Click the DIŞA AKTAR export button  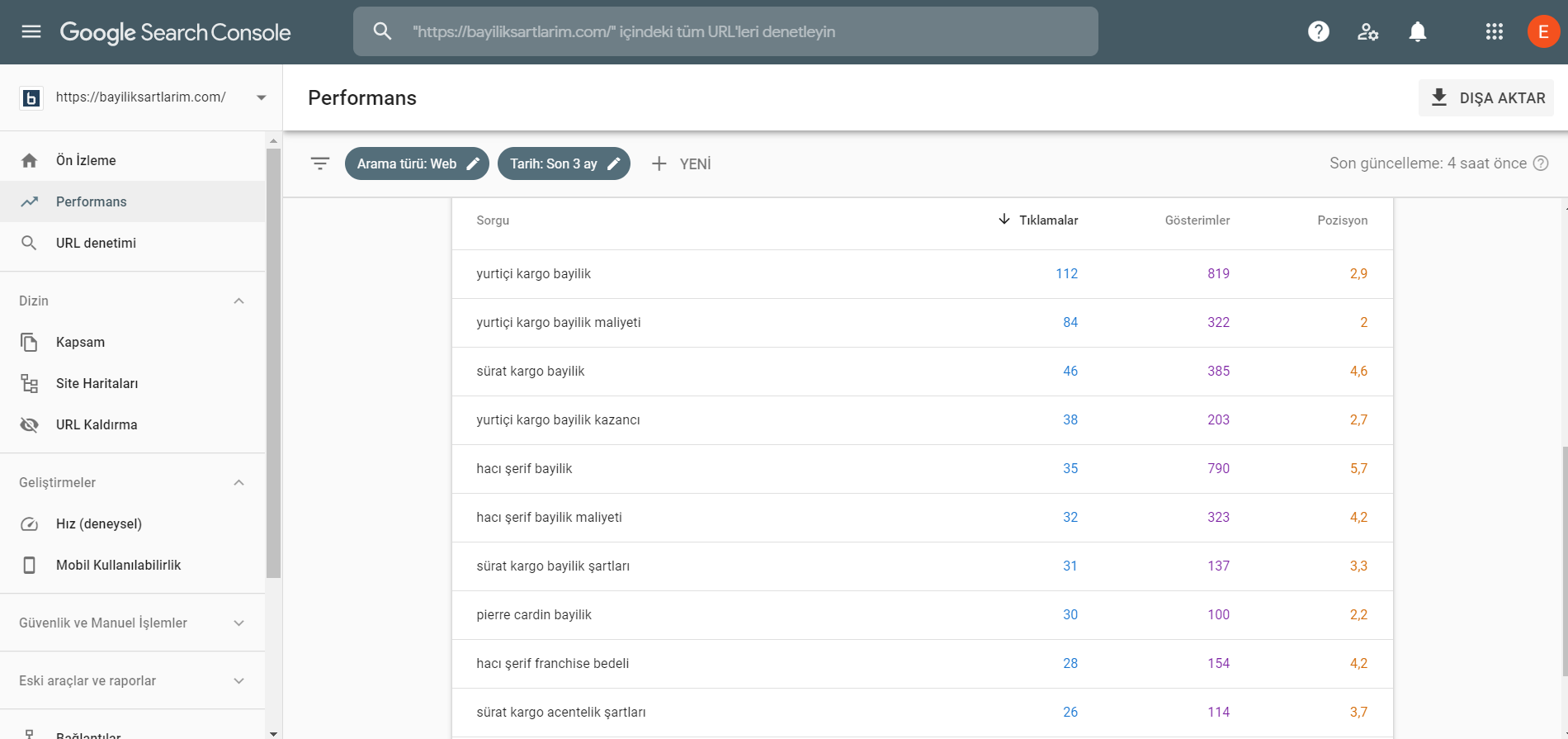1485,97
